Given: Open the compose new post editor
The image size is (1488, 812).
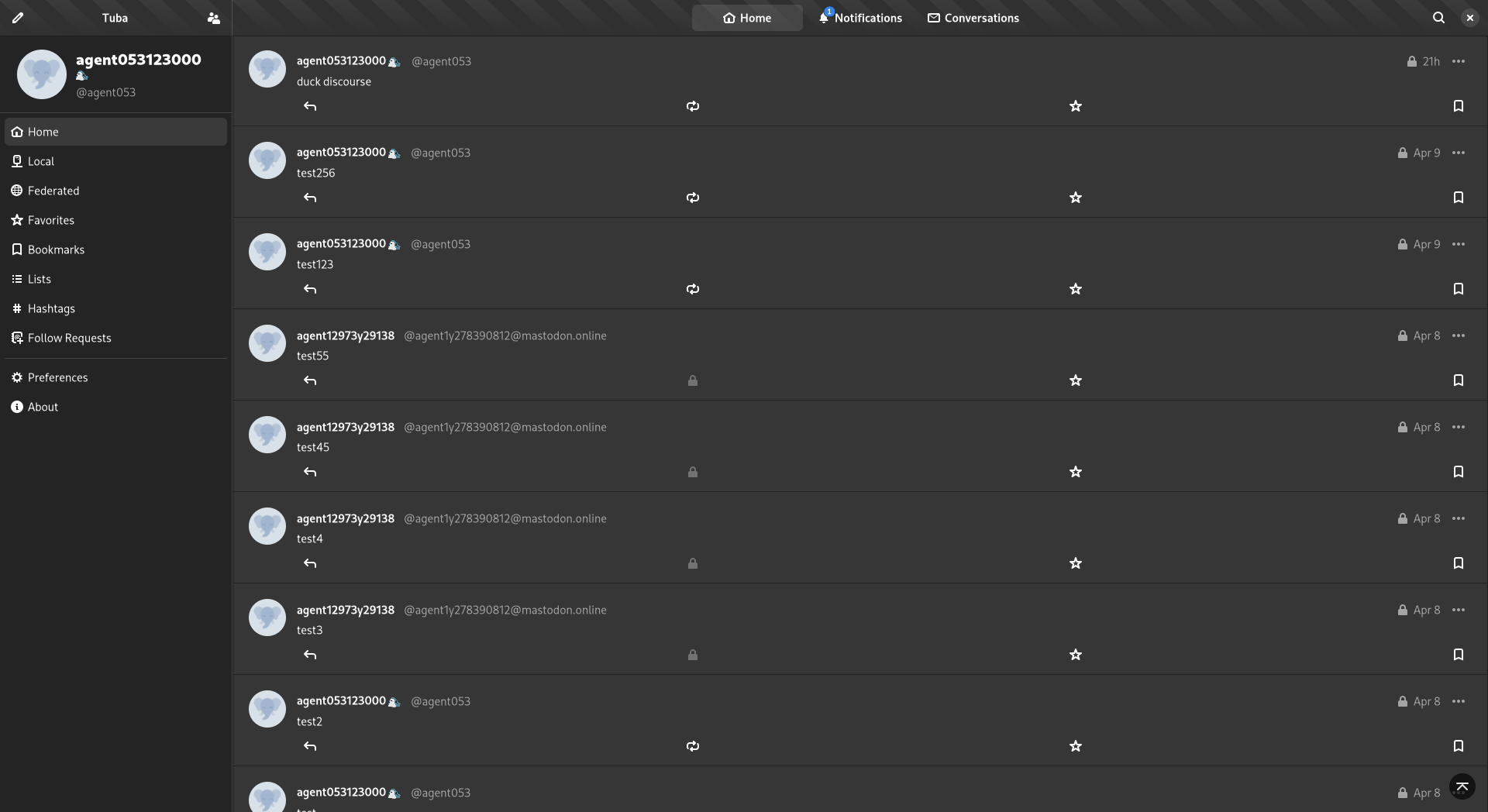Looking at the screenshot, I should tap(17, 18).
